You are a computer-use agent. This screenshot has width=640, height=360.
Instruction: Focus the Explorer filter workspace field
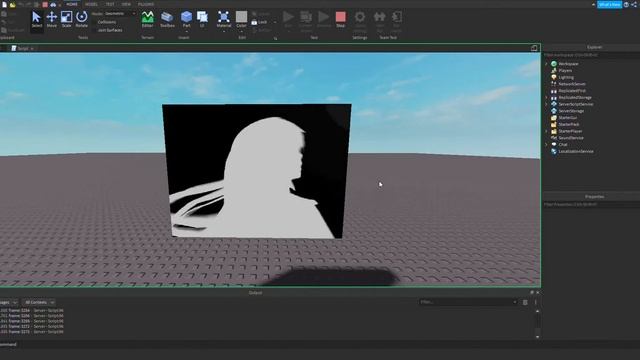[x=591, y=55]
